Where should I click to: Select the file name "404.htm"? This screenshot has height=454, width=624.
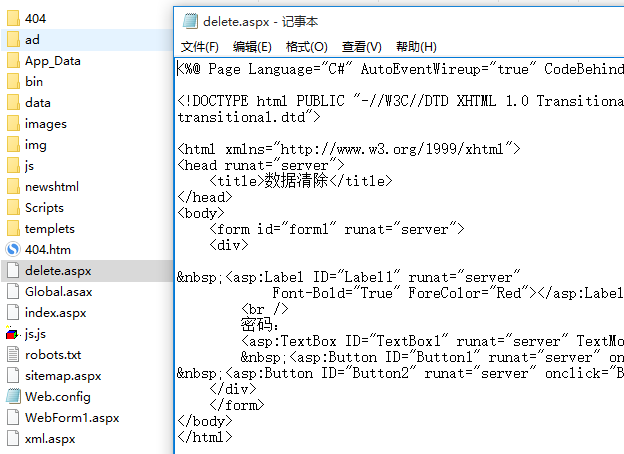48,249
